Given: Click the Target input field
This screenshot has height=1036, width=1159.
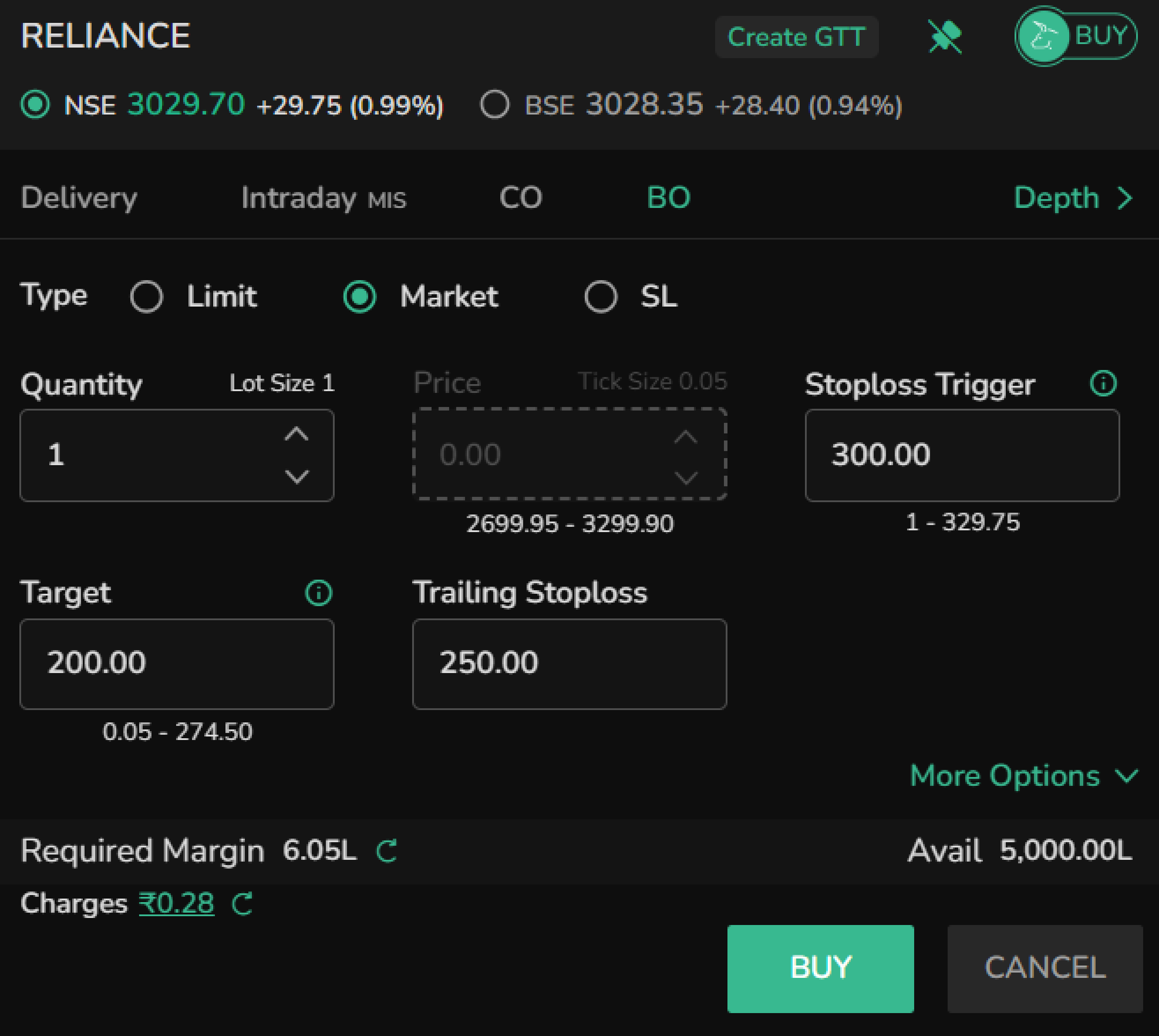Looking at the screenshot, I should click(x=177, y=664).
